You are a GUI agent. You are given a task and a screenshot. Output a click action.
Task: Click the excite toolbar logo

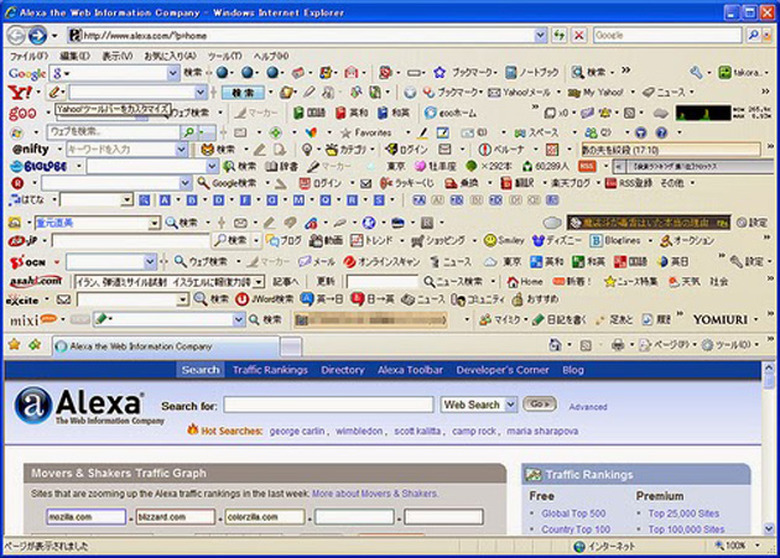click(x=23, y=299)
